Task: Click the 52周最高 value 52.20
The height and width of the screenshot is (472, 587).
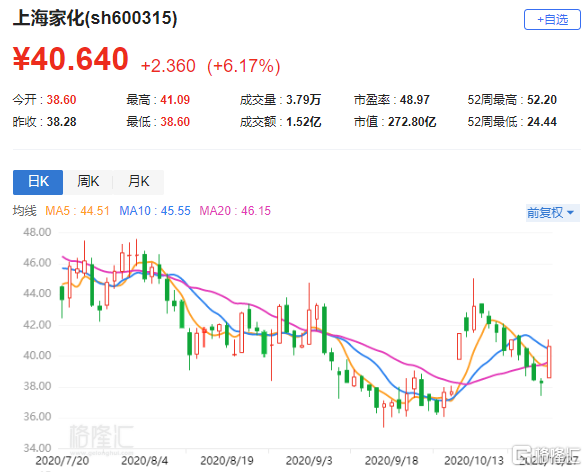Action: coord(542,100)
